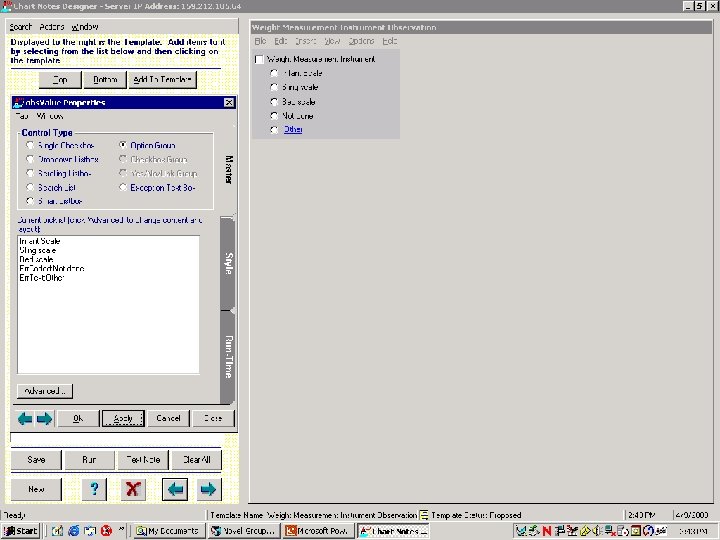The image size is (720, 540).
Task: Click the first quick launch icon on taskbar
Action: tap(57, 531)
